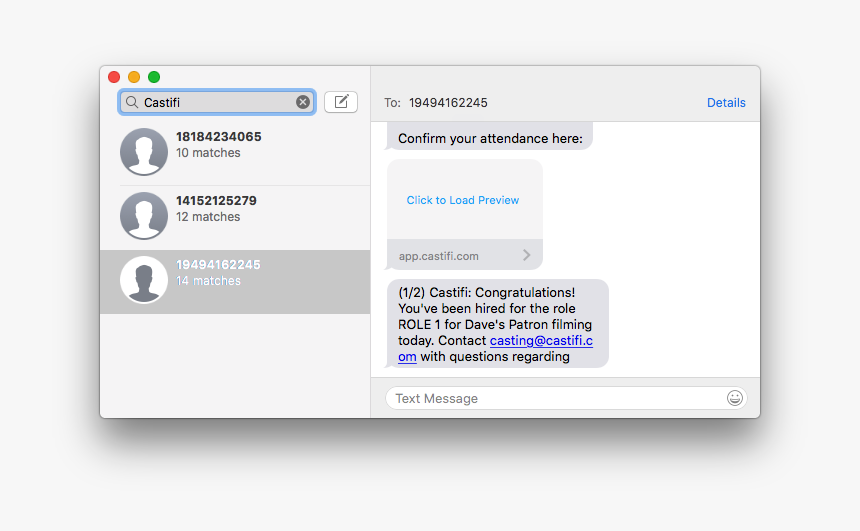Open the app.castifi.com link chevron
The height and width of the screenshot is (531, 860).
click(x=527, y=255)
